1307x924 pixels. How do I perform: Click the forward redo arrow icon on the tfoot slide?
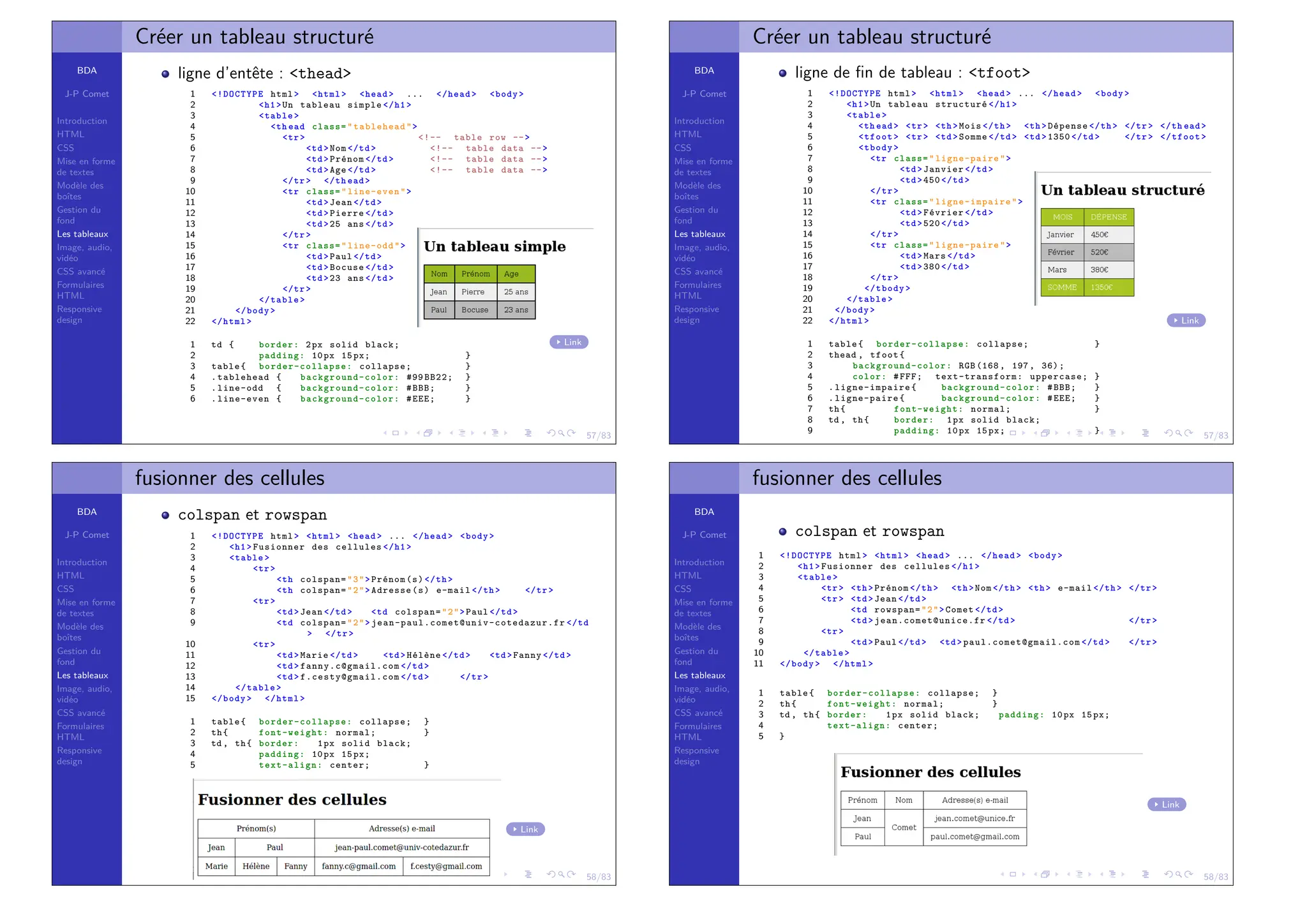click(x=1189, y=433)
